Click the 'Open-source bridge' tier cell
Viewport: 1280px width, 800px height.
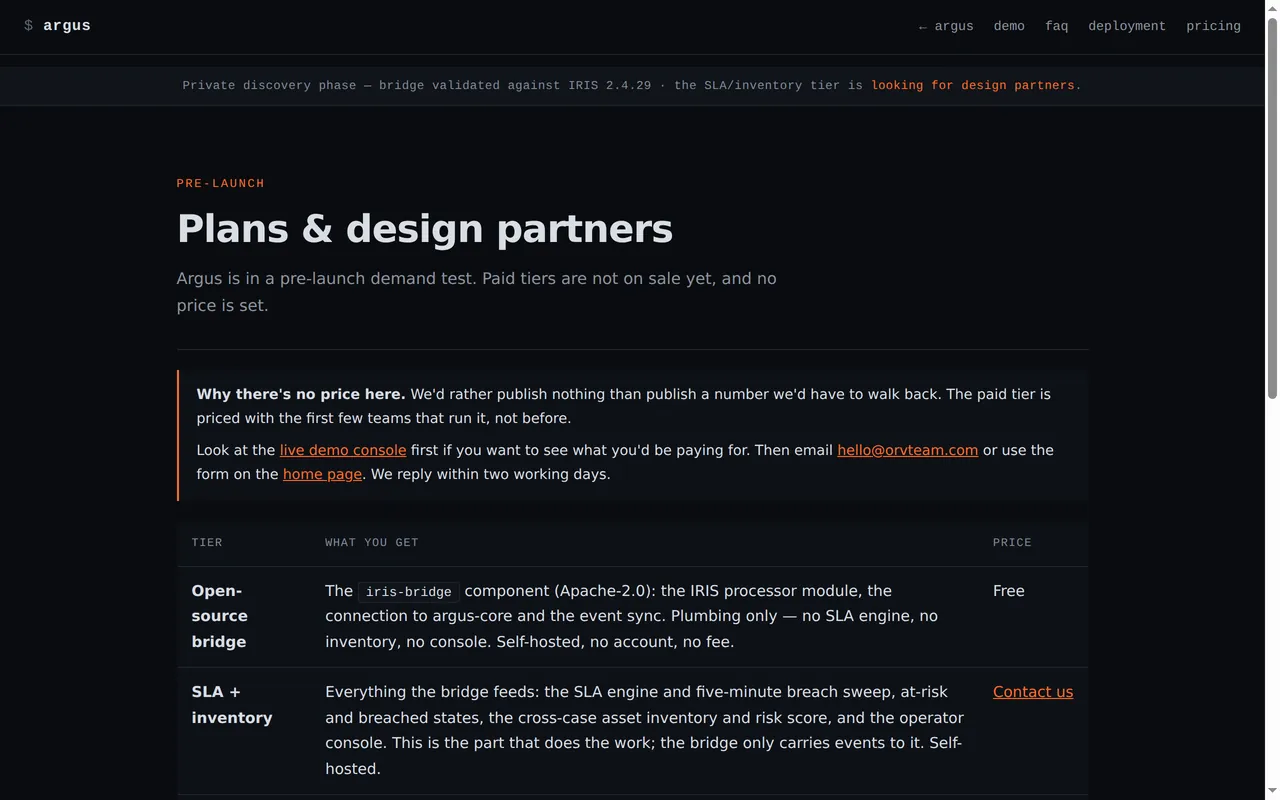[x=244, y=617]
